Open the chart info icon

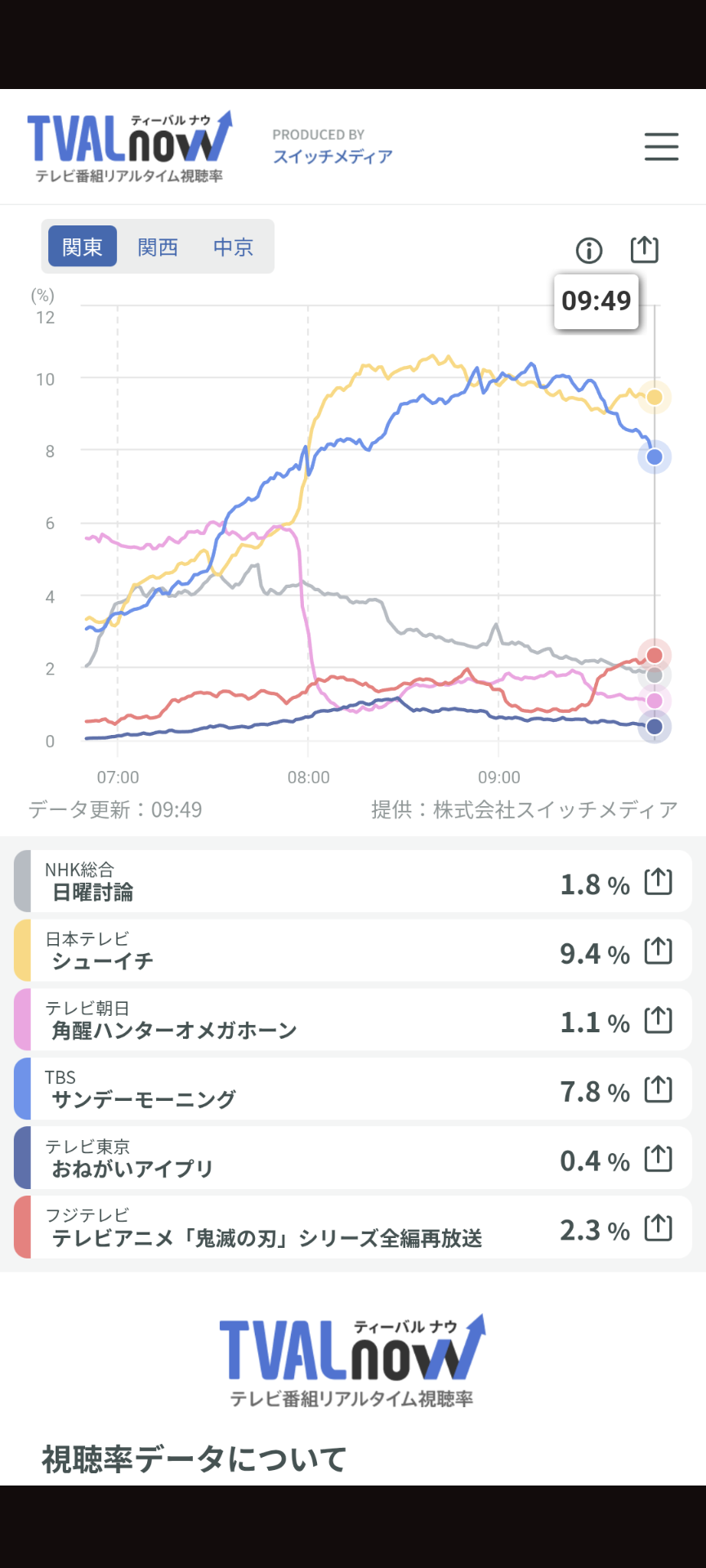589,250
